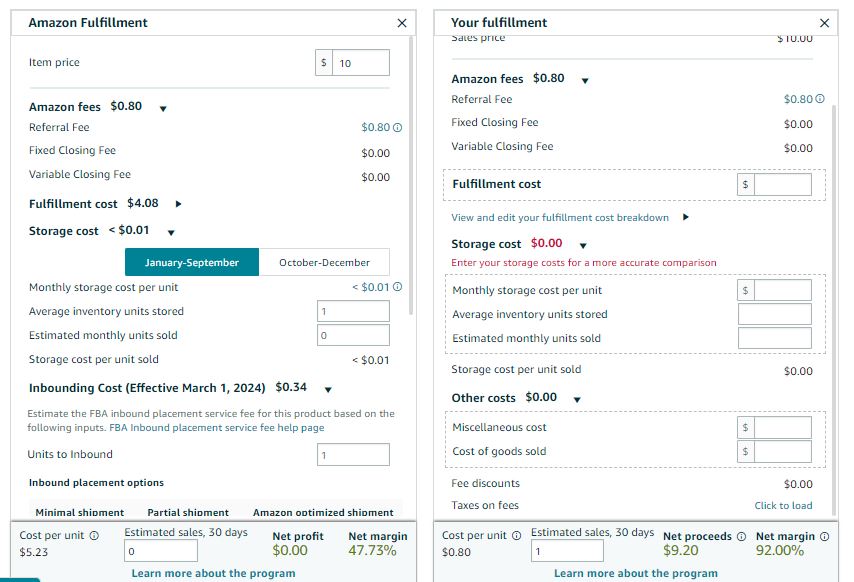Click the Miscellaneous cost input field
This screenshot has height=582, width=854.
783,425
